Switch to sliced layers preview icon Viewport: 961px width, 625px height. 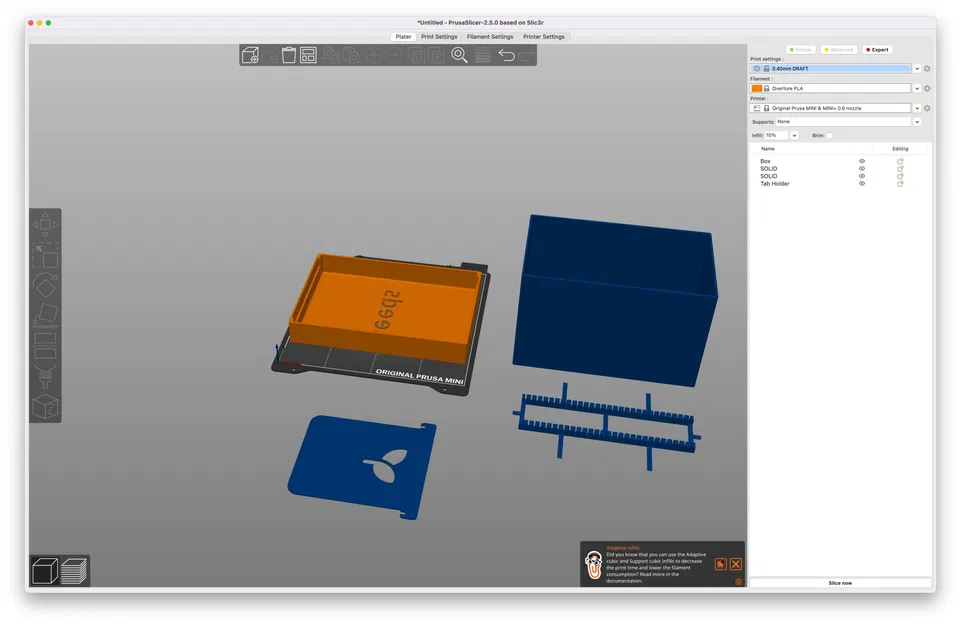pyautogui.click(x=74, y=570)
